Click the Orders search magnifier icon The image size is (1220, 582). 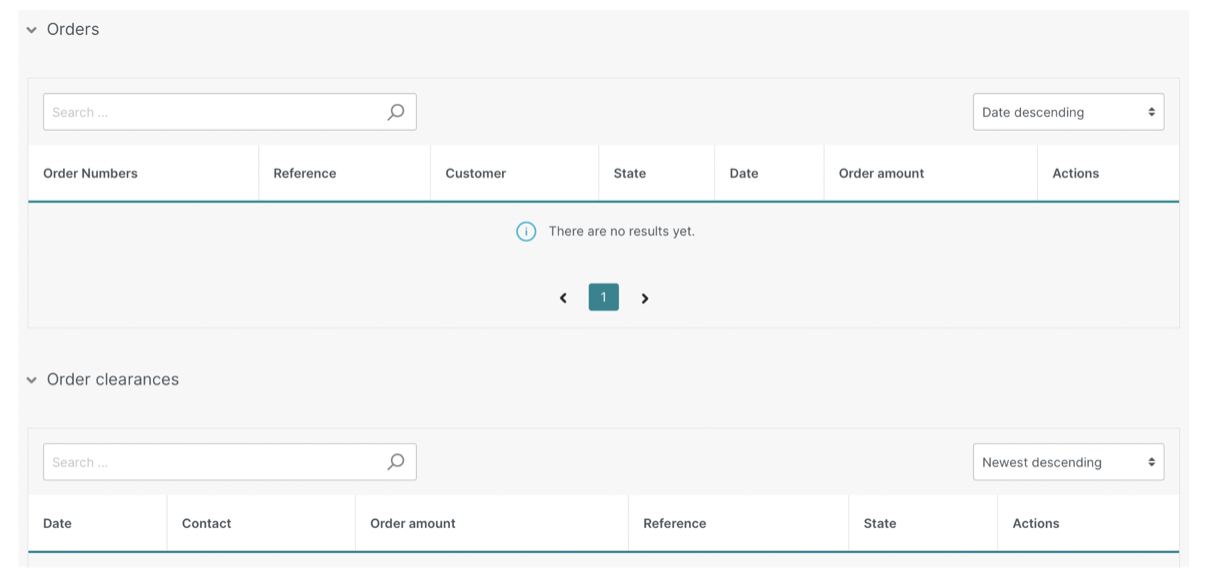pyautogui.click(x=396, y=112)
